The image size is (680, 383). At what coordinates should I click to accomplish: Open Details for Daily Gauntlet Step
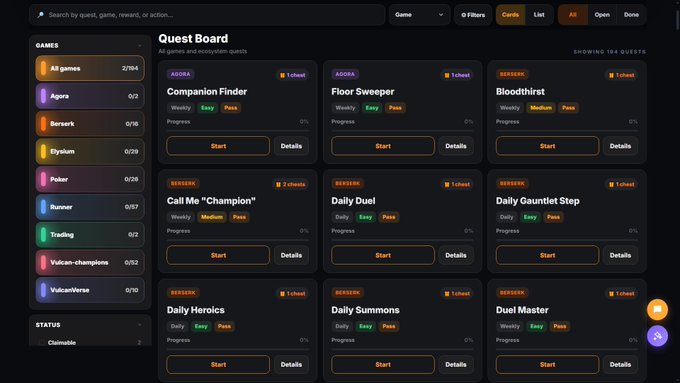(x=620, y=255)
